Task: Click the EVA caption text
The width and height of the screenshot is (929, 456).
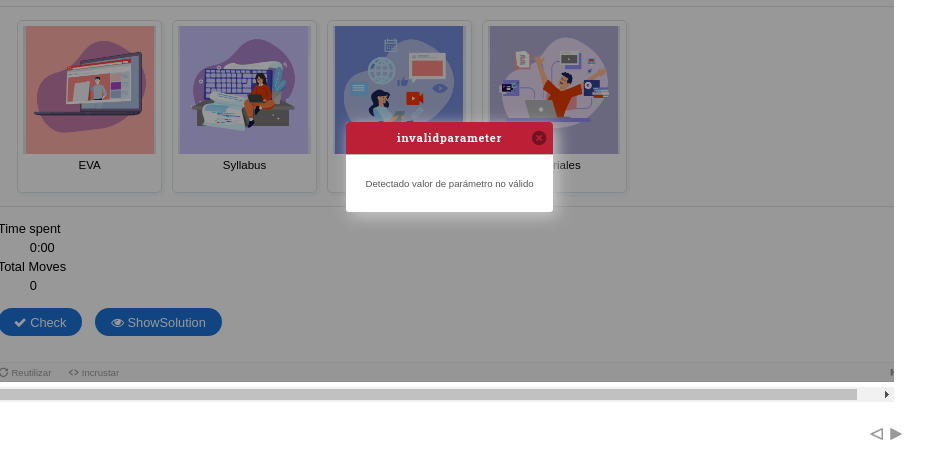Action: pyautogui.click(x=89, y=165)
